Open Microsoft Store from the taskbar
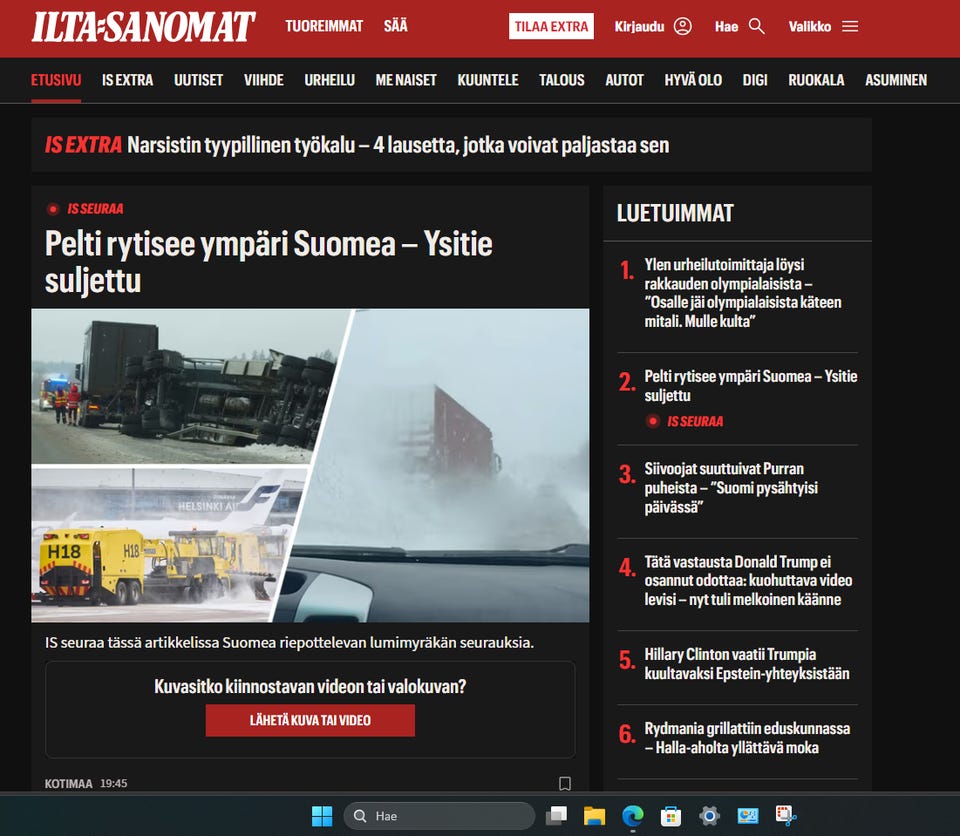 point(671,816)
